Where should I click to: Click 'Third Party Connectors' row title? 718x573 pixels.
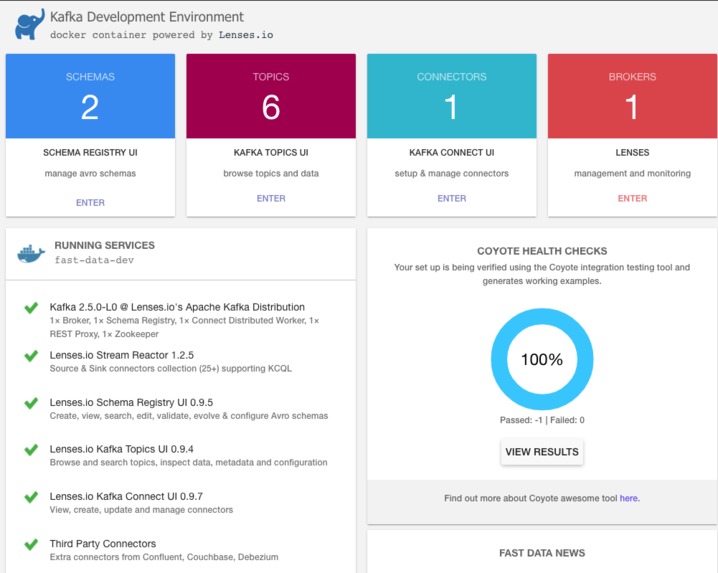[x=103, y=544]
